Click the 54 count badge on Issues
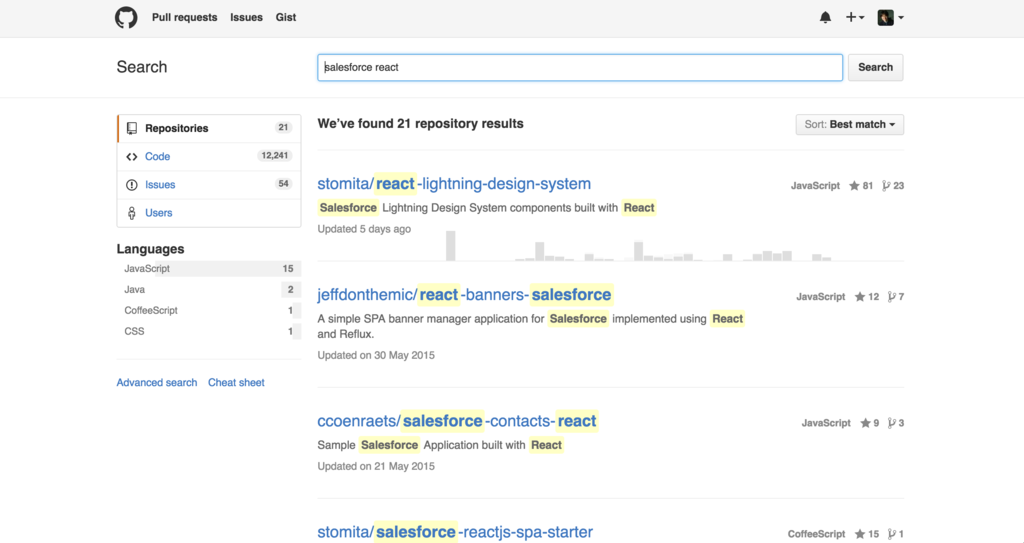The image size is (1024, 543). [x=283, y=184]
